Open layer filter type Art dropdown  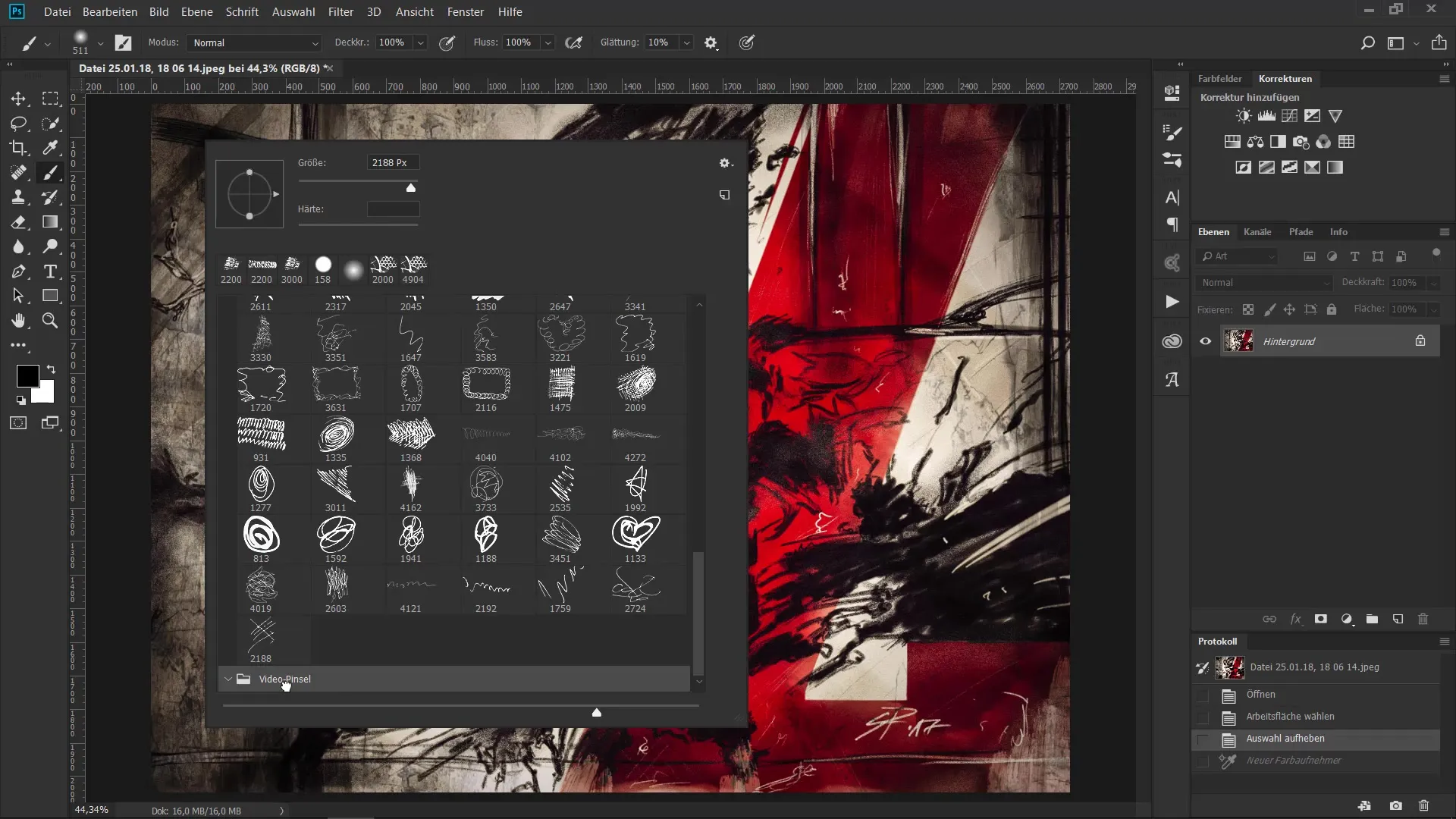[1238, 256]
